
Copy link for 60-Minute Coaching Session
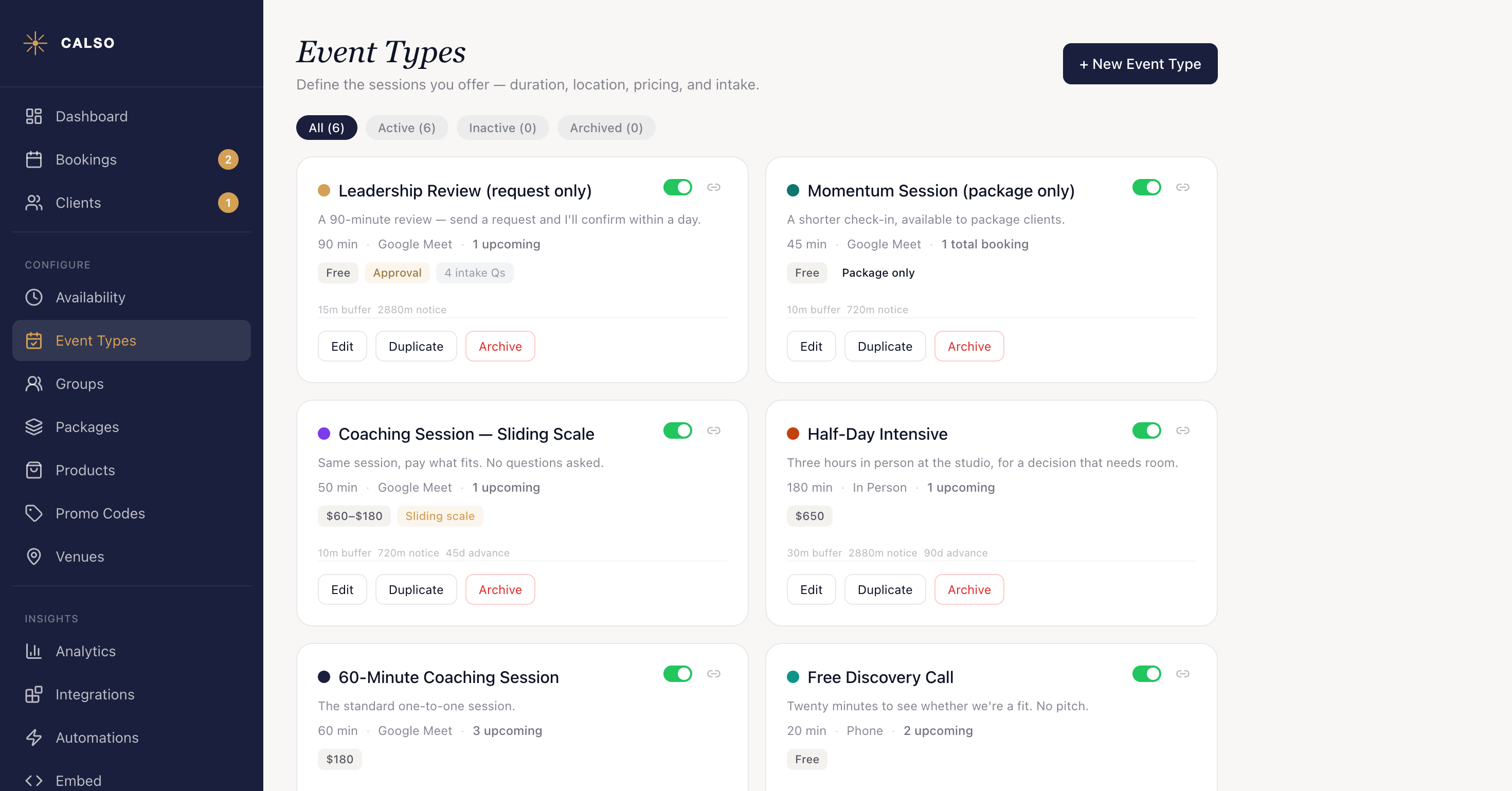pyautogui.click(x=714, y=674)
